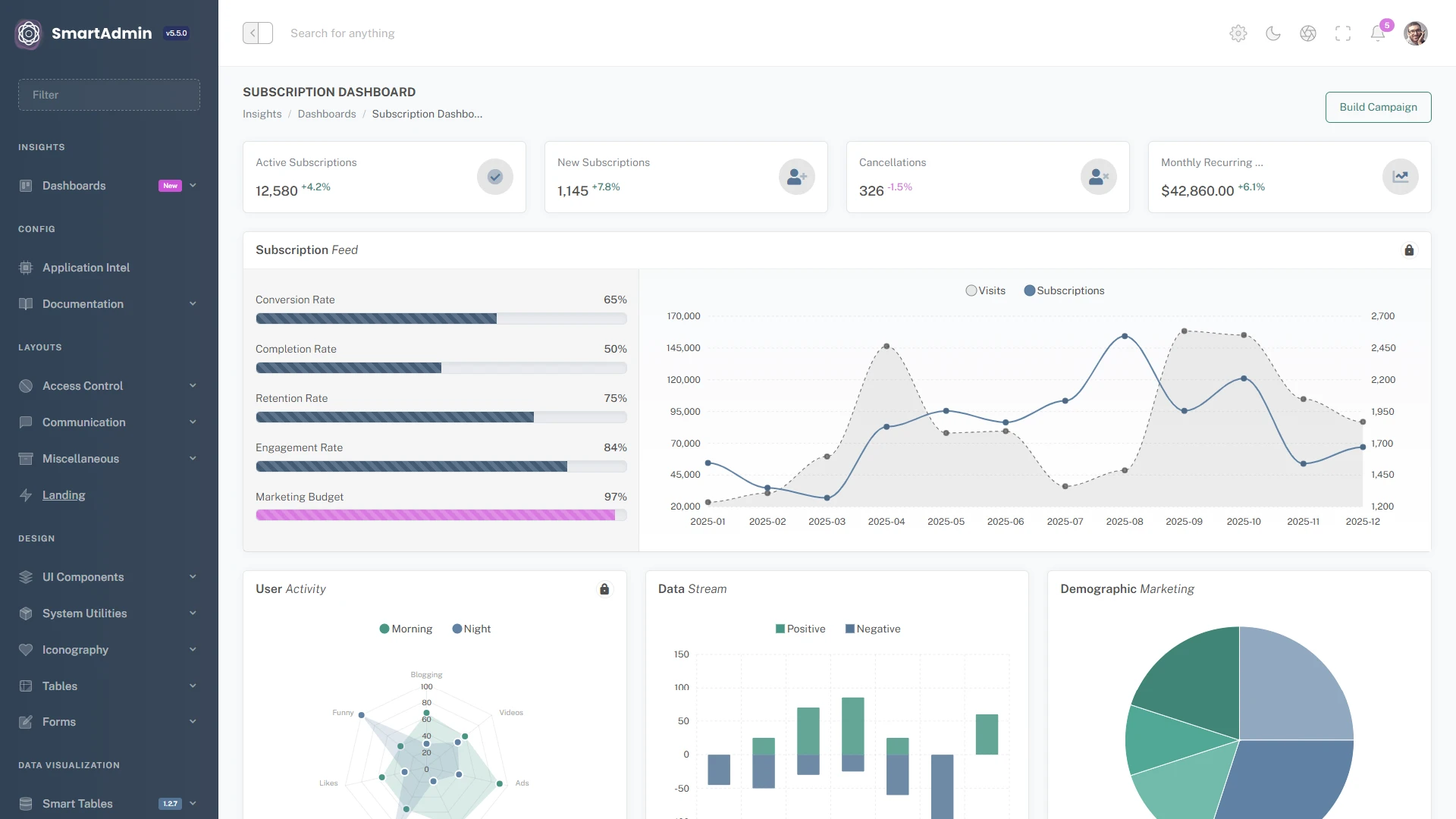This screenshot has width=1456, height=819.
Task: Expand the Iconography chevron
Action: click(193, 650)
